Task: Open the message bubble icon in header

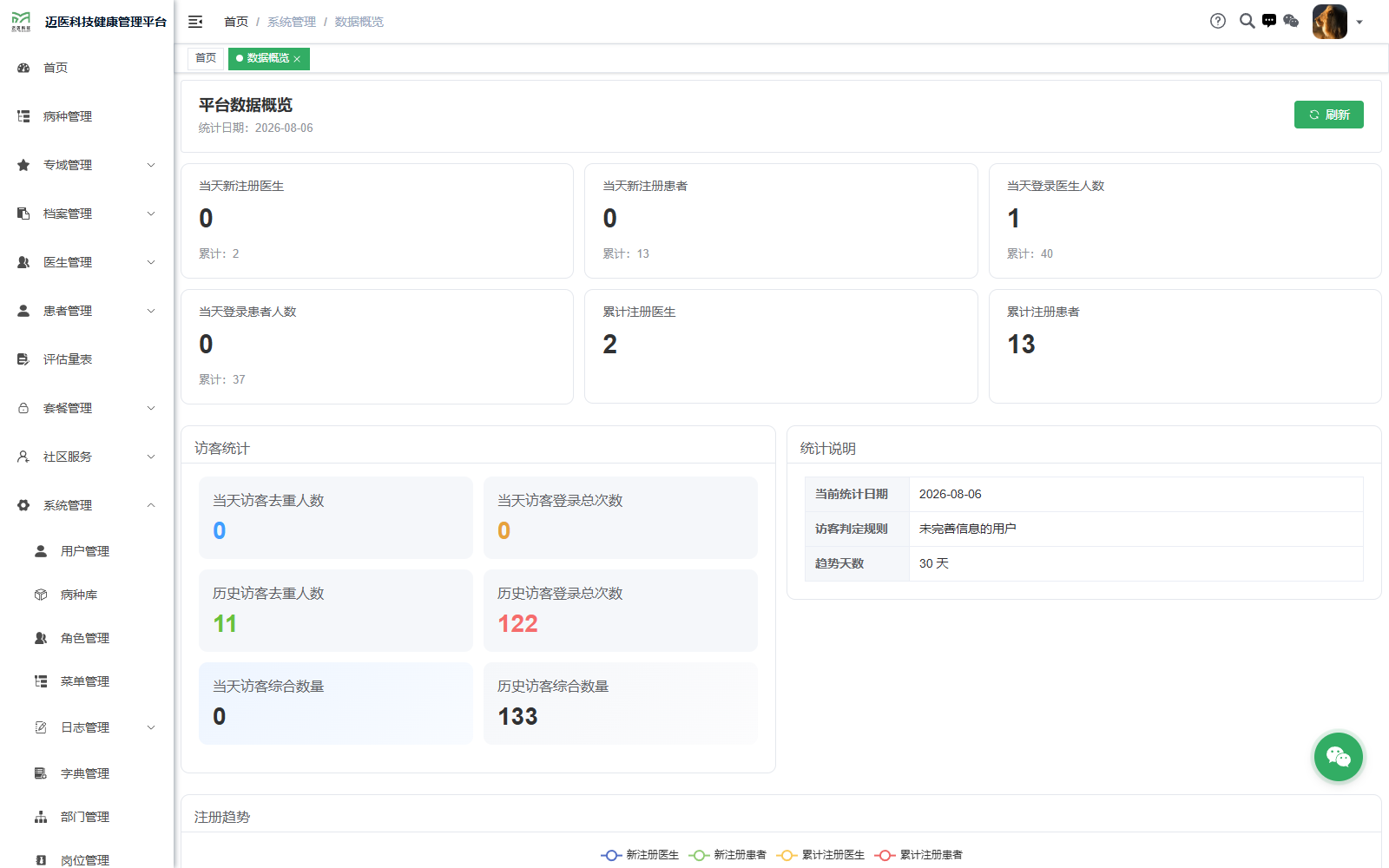Action: [1269, 21]
